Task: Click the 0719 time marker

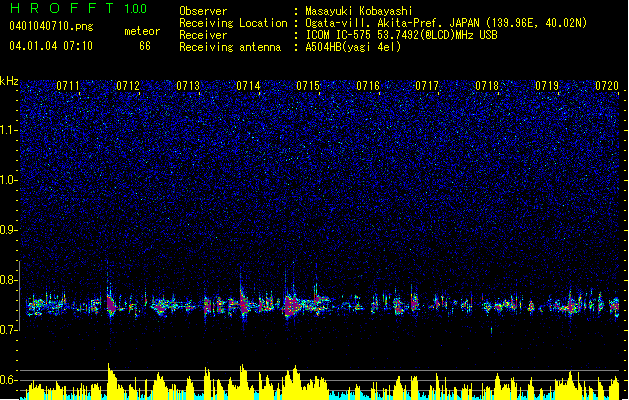Action: tap(547, 86)
